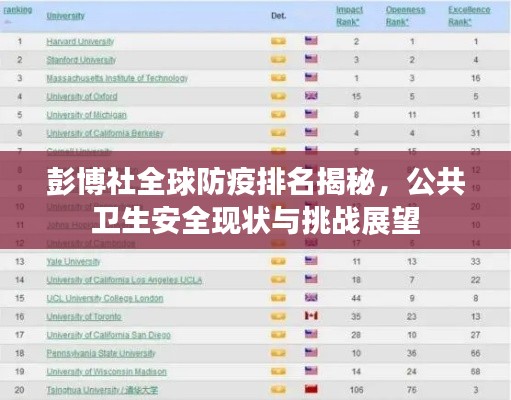Click the US flag in Stanford University row
511x400 pixels.
pyautogui.click(x=311, y=59)
